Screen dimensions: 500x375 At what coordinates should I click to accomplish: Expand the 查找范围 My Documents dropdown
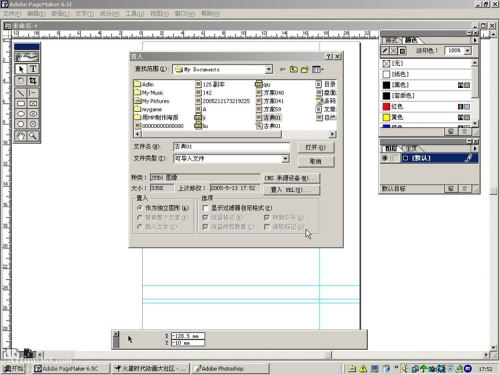coord(269,69)
